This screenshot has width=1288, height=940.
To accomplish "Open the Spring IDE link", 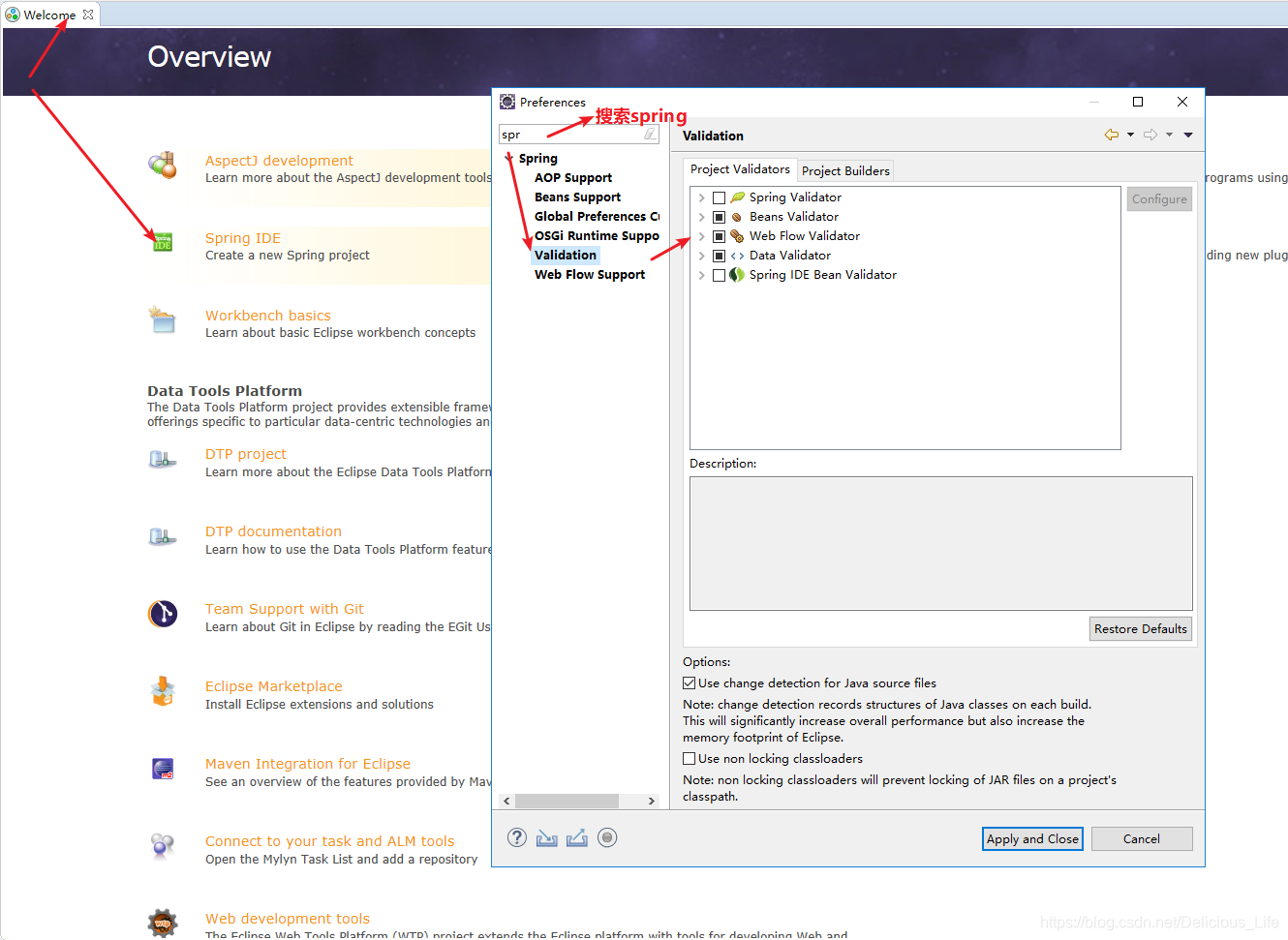I will click(x=243, y=238).
